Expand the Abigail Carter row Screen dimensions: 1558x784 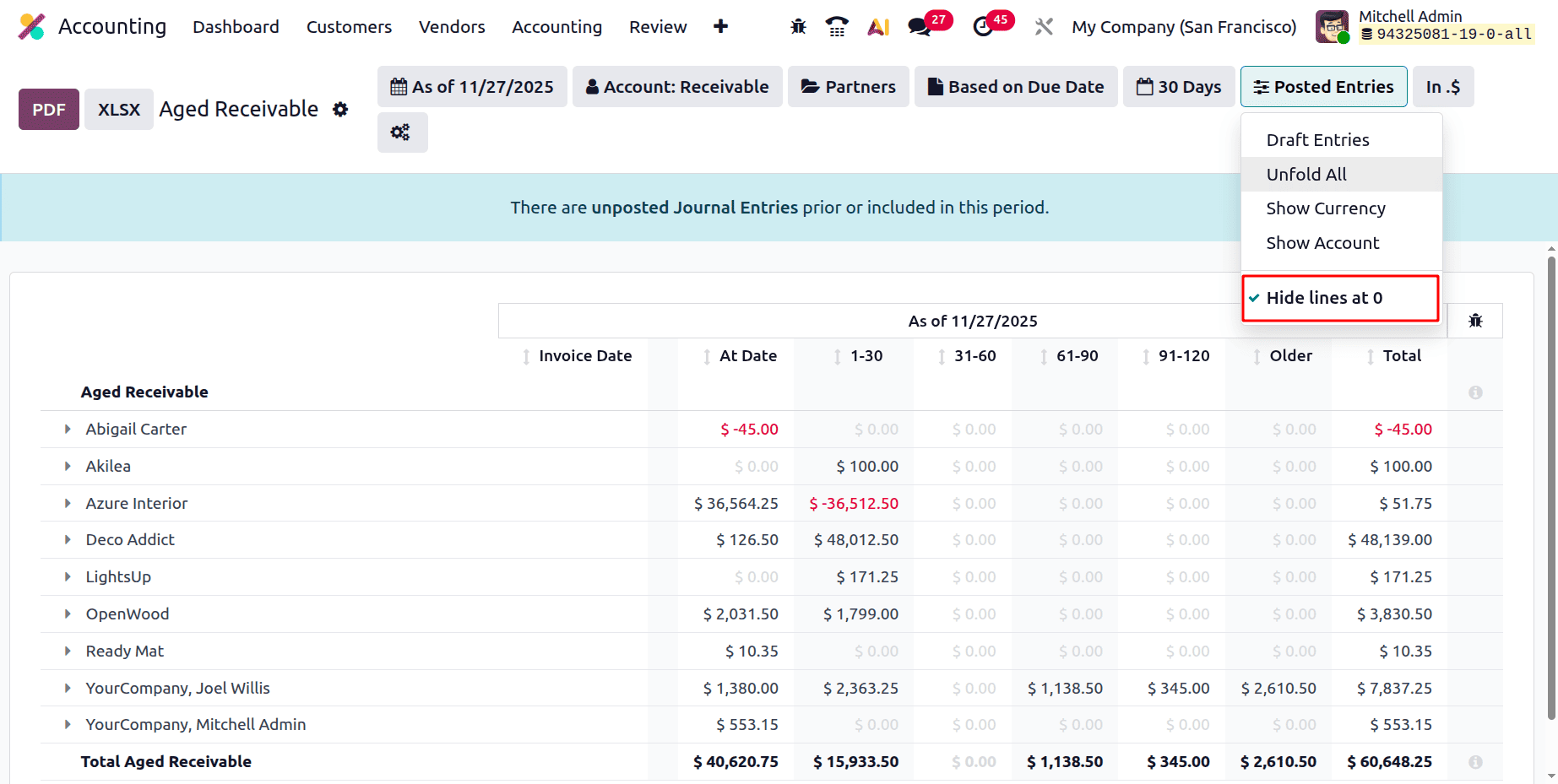68,430
